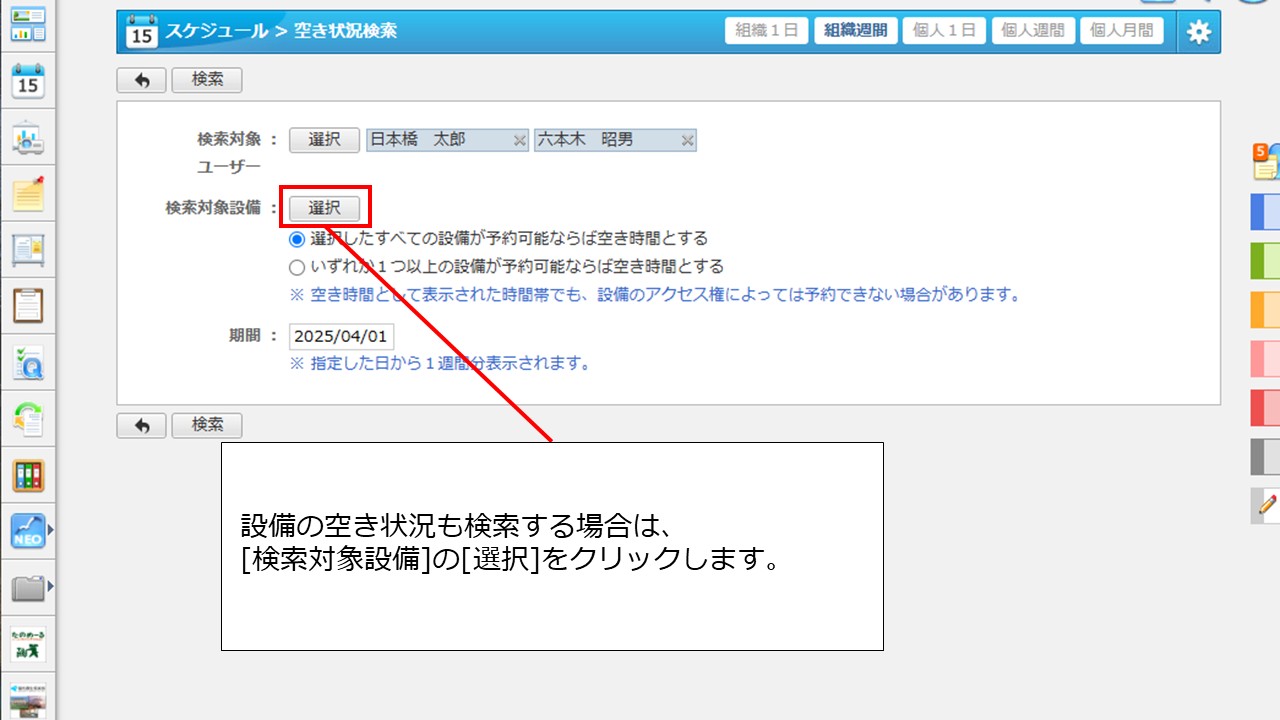Open the green arrow document circulation icon
The width and height of the screenshot is (1280, 720).
[28, 420]
